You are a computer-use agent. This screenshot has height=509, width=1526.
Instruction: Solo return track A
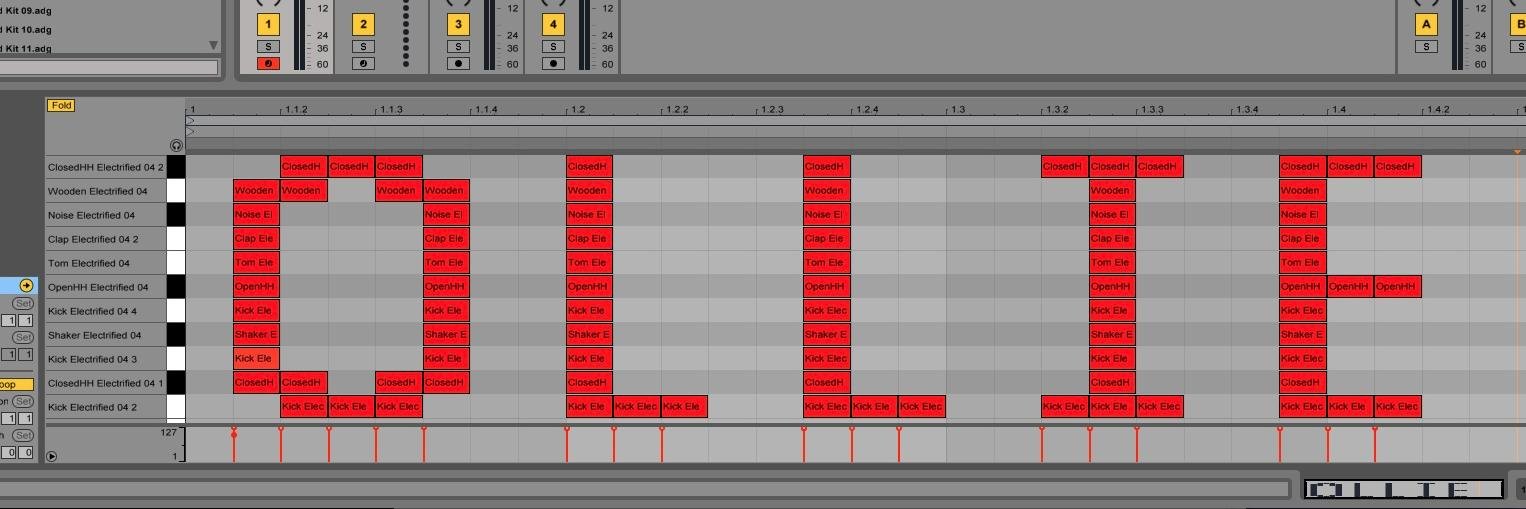pyautogui.click(x=1426, y=47)
